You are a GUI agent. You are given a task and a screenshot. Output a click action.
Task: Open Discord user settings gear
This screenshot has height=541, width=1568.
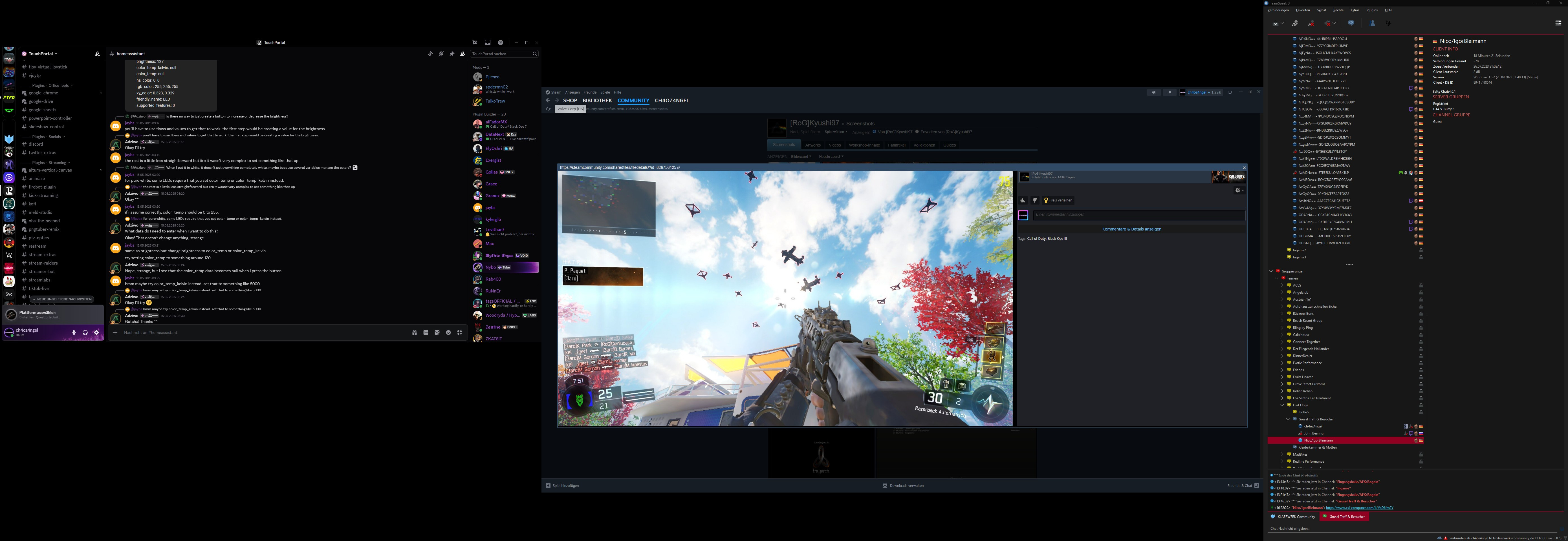[x=96, y=332]
